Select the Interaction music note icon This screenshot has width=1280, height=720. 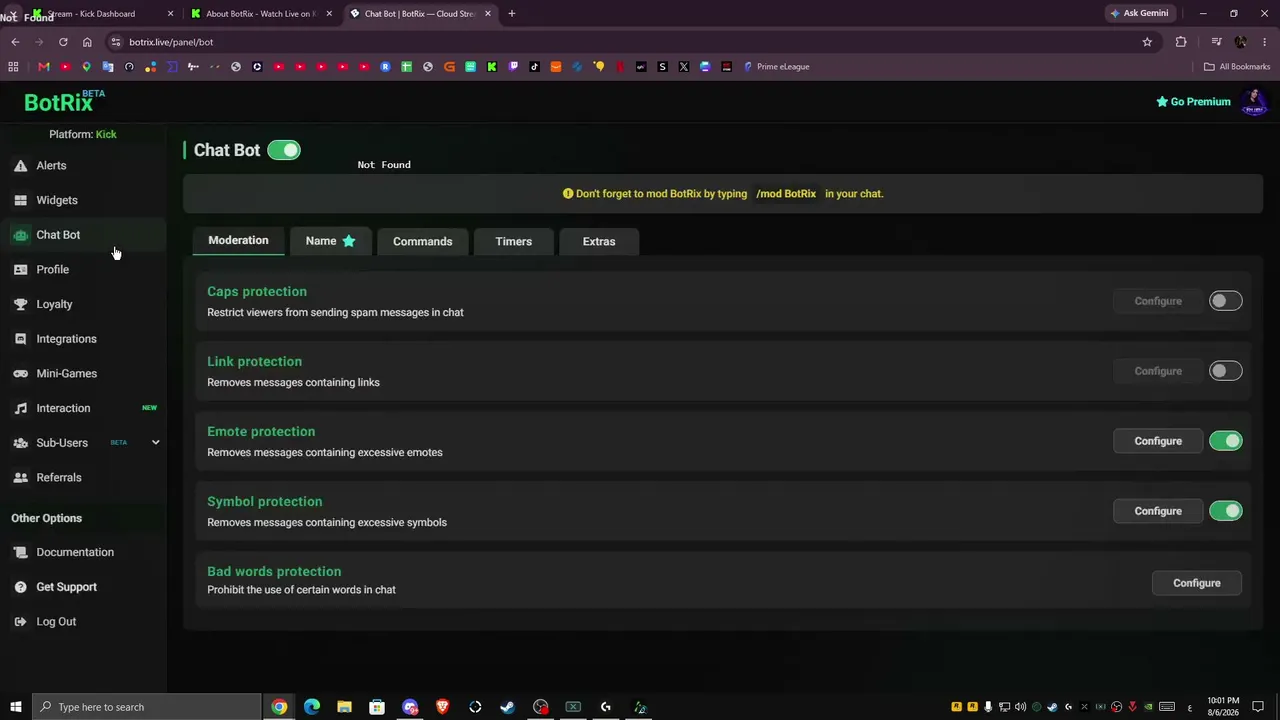20,408
